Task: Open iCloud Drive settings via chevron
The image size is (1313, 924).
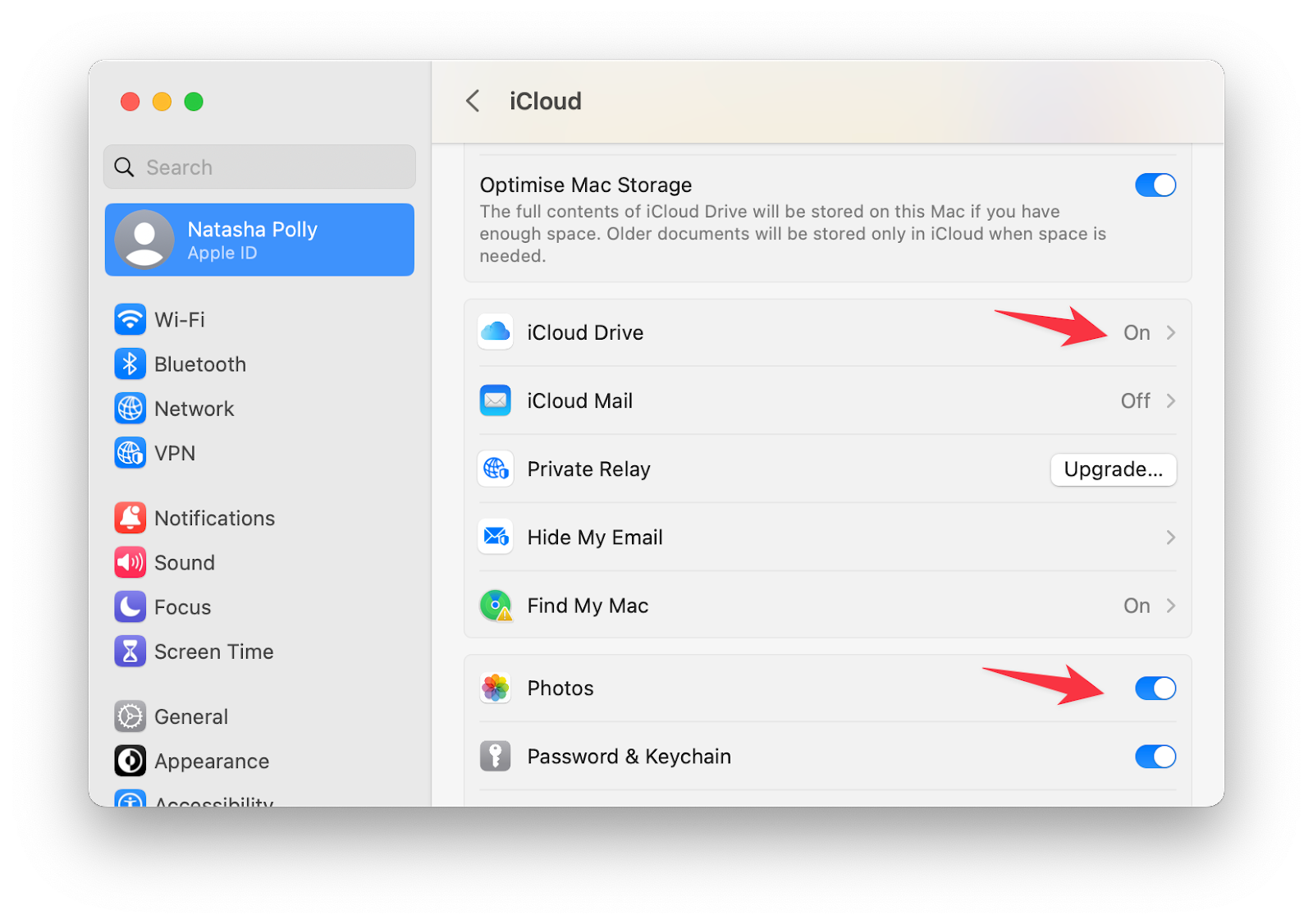Action: pyautogui.click(x=1171, y=332)
